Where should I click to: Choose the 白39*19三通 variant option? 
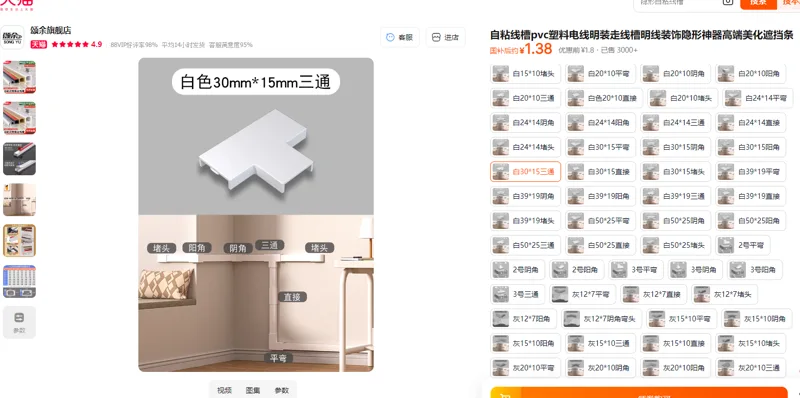point(676,196)
